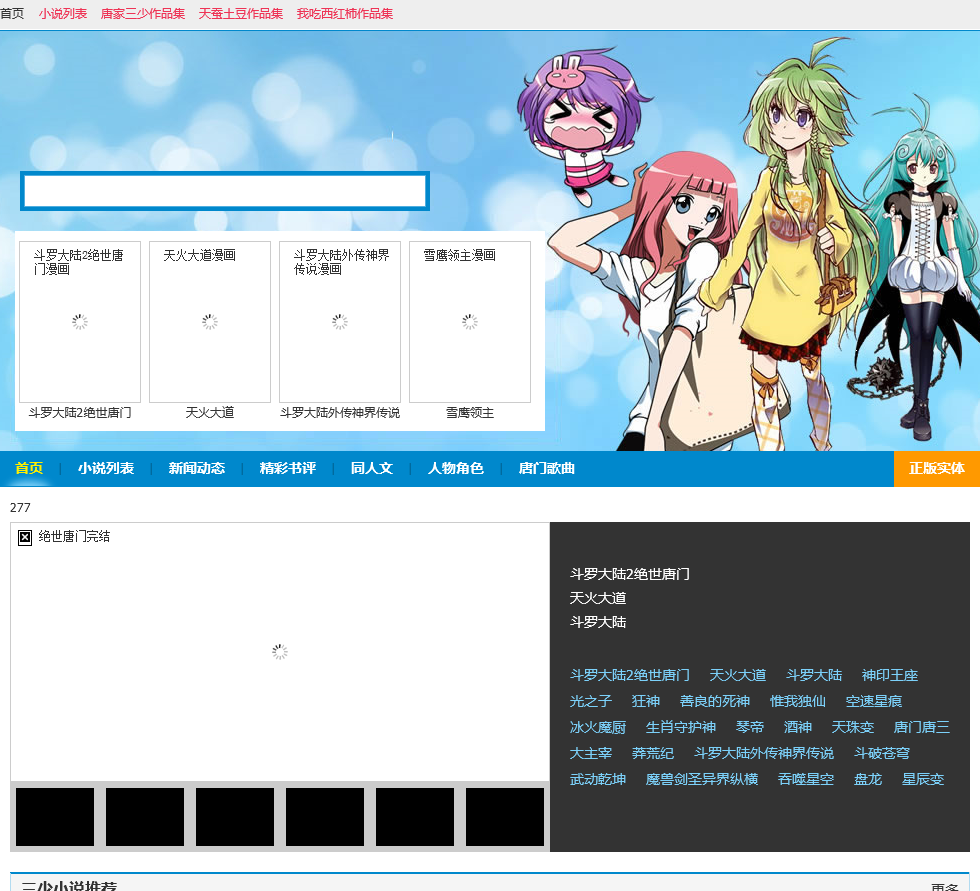Select third black slideshow thumbnail
The image size is (980, 891).
point(235,817)
